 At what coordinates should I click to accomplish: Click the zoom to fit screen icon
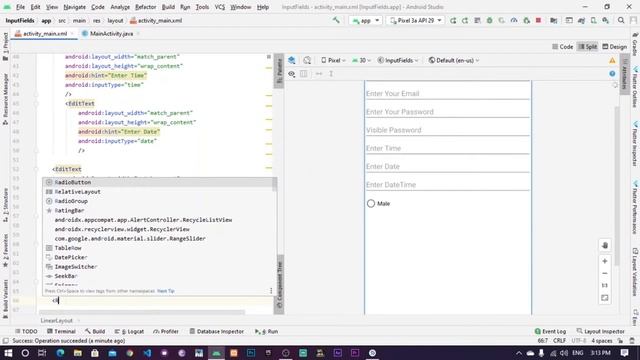pos(605,298)
